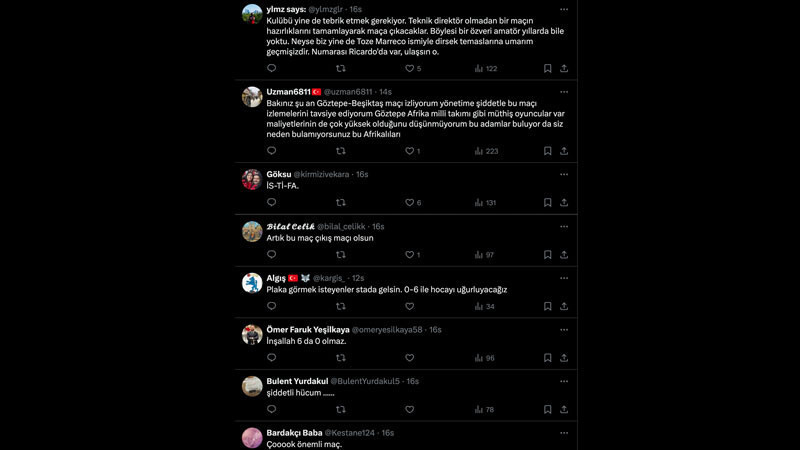800x450 pixels.
Task: Reply to Algış's tweet
Action: click(x=271, y=306)
